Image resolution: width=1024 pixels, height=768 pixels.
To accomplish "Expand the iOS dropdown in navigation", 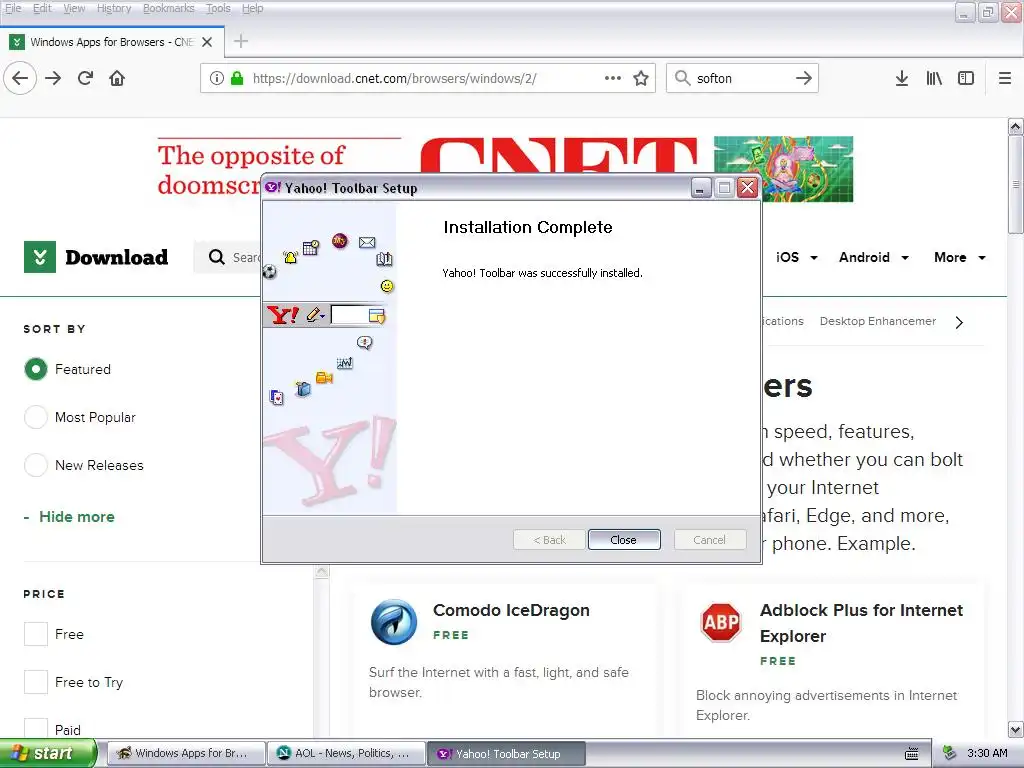I will [x=797, y=257].
